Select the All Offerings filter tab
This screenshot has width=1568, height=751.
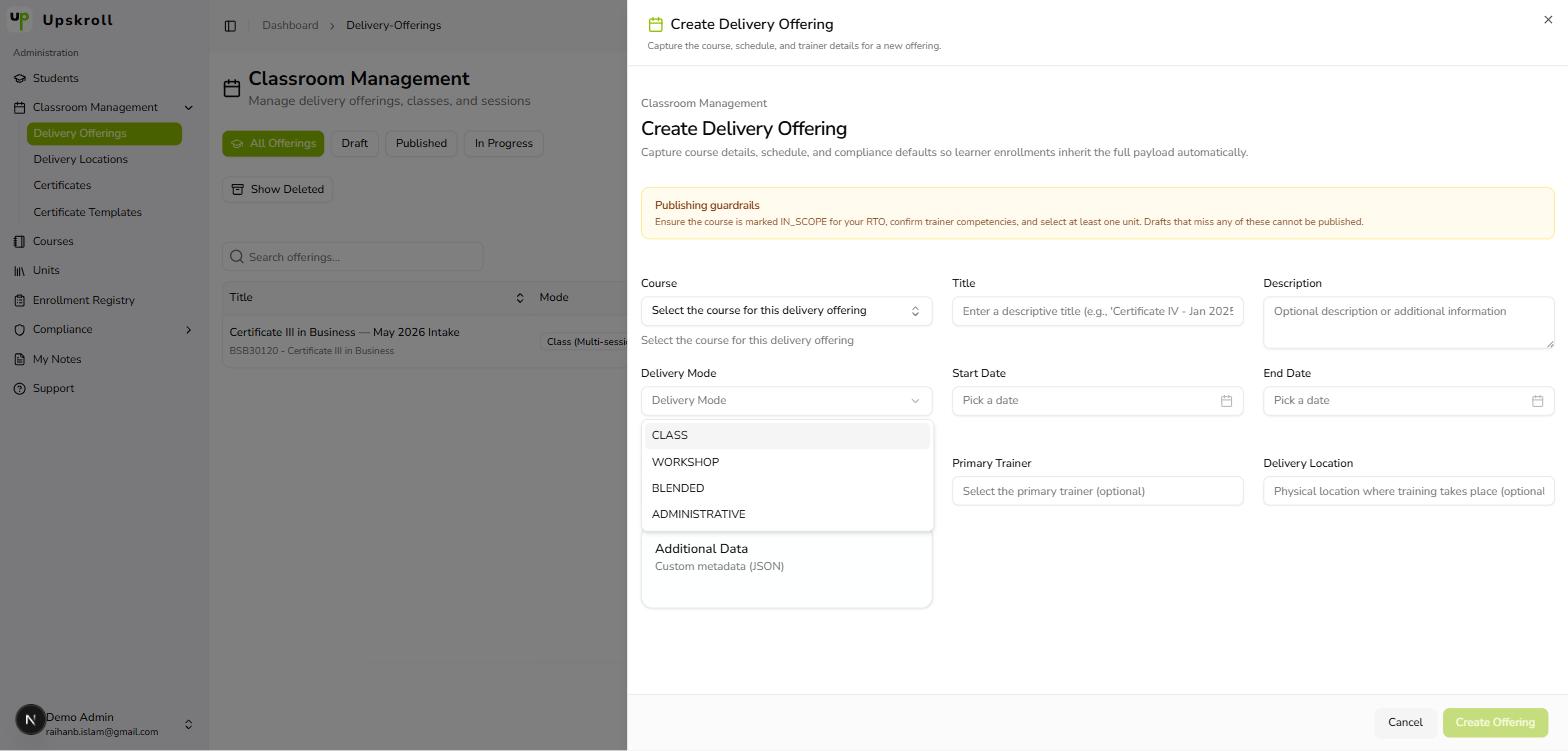click(x=273, y=143)
